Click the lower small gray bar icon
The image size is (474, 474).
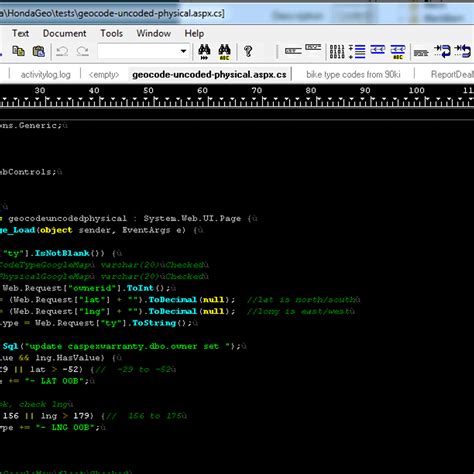293,51
